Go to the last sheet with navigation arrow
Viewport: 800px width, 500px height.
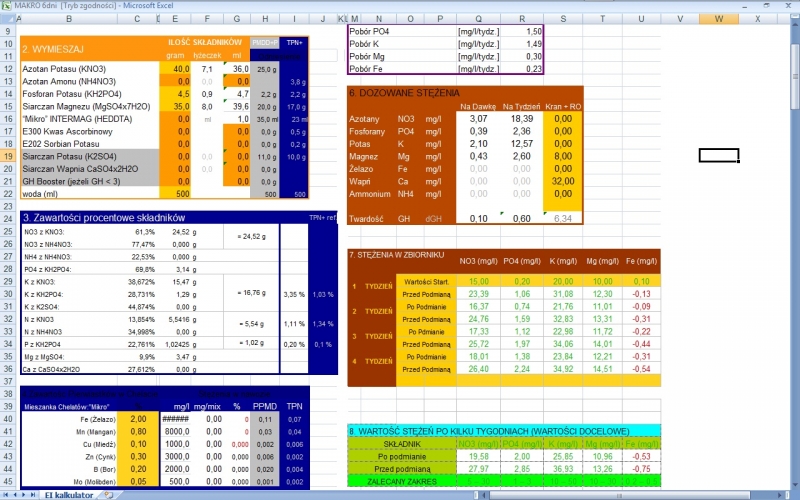[32, 495]
